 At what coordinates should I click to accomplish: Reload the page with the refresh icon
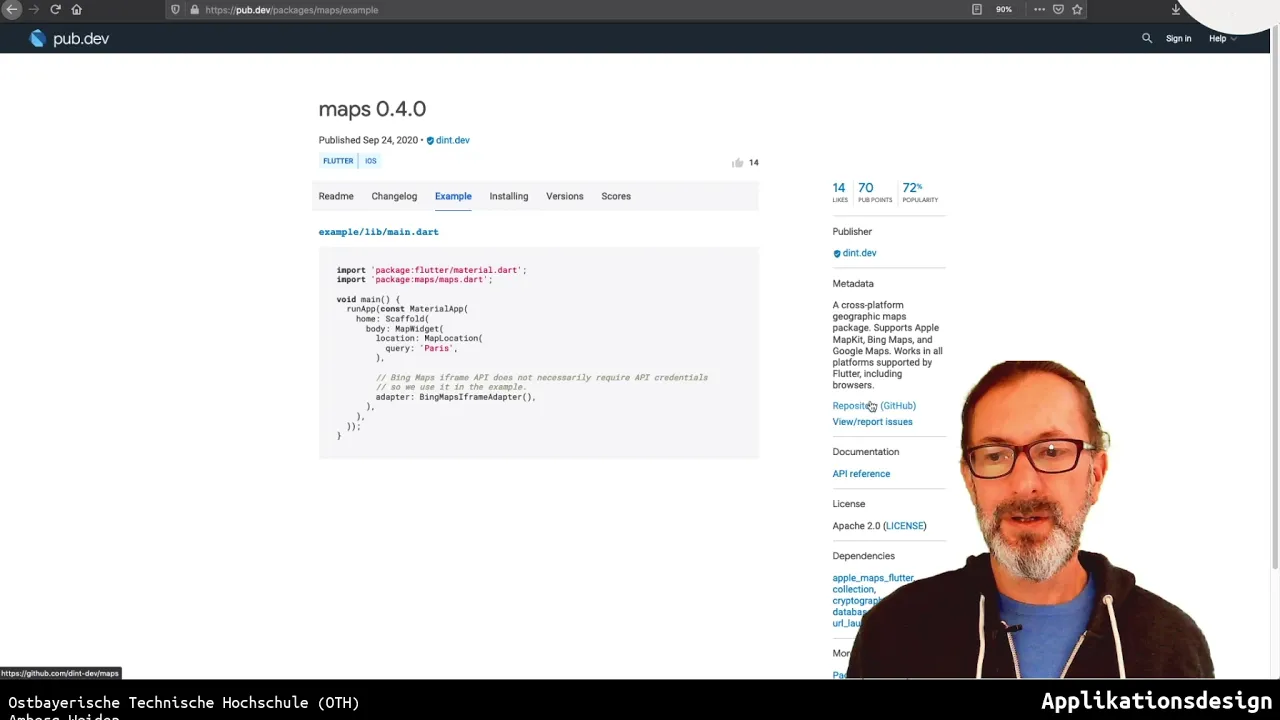coord(55,9)
